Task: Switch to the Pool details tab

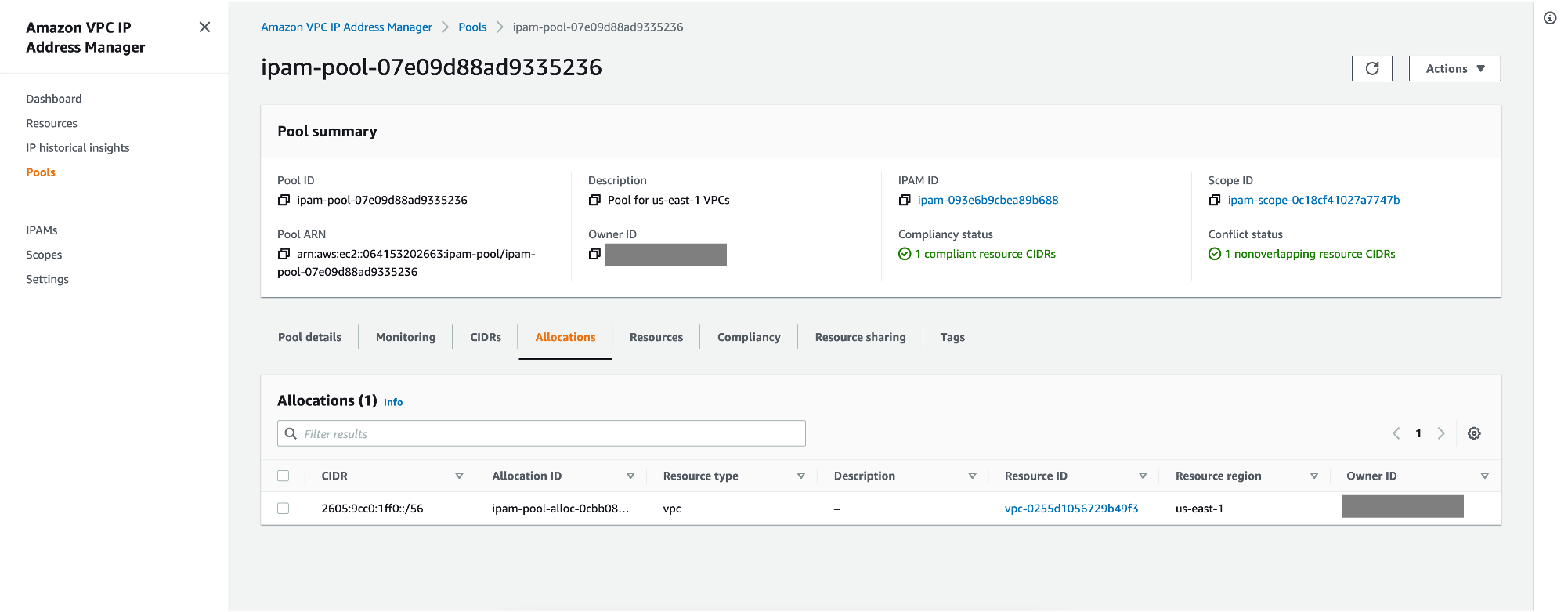Action: click(309, 338)
